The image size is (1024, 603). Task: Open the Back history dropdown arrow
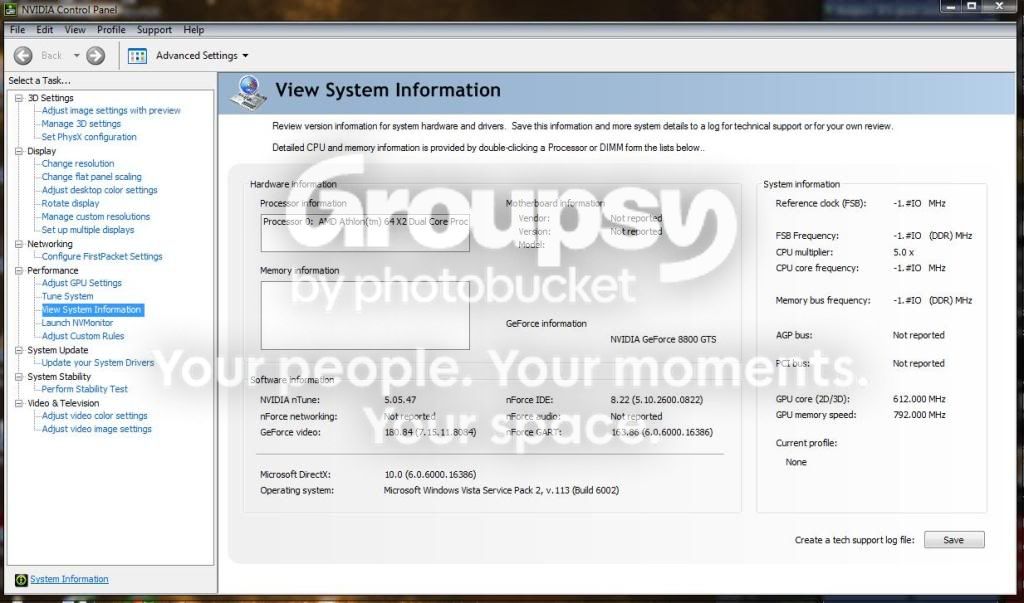[76, 56]
